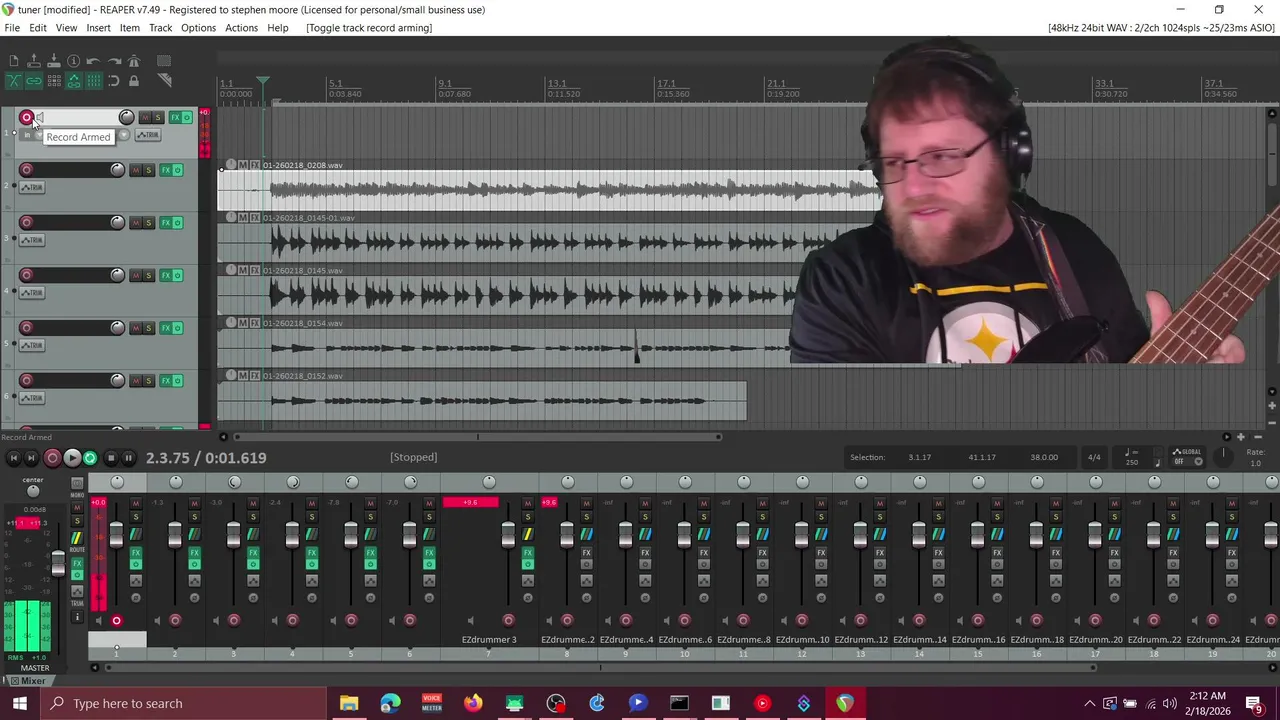Open File Explorer from the taskbar

pyautogui.click(x=349, y=703)
